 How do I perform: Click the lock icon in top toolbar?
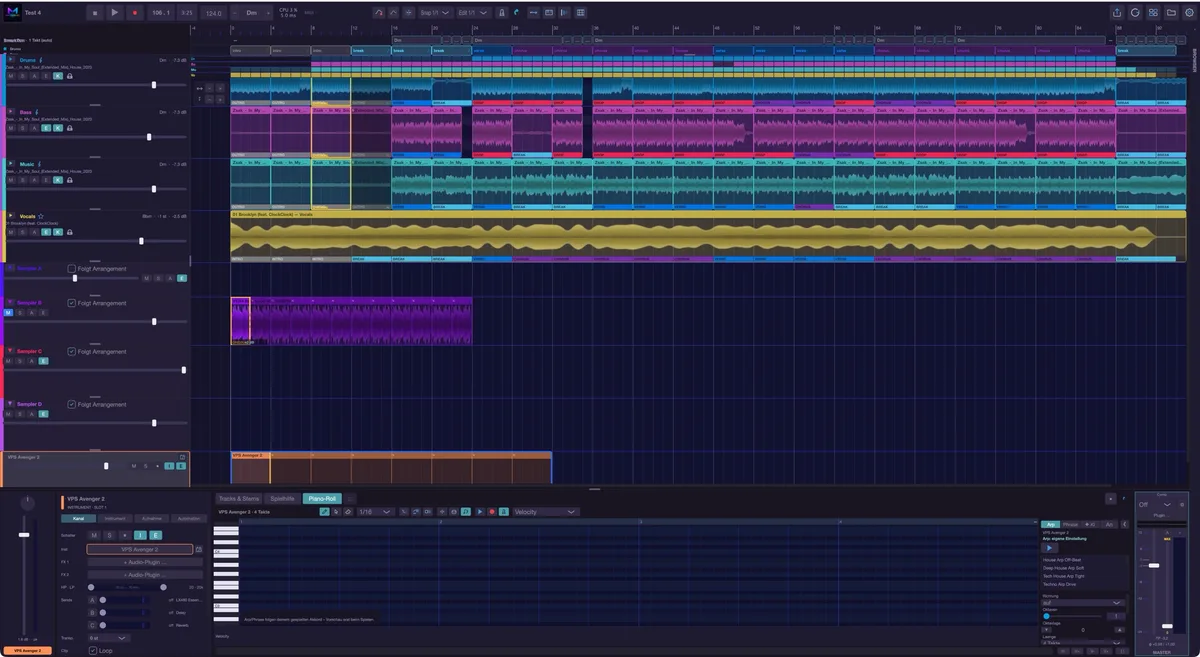501,12
